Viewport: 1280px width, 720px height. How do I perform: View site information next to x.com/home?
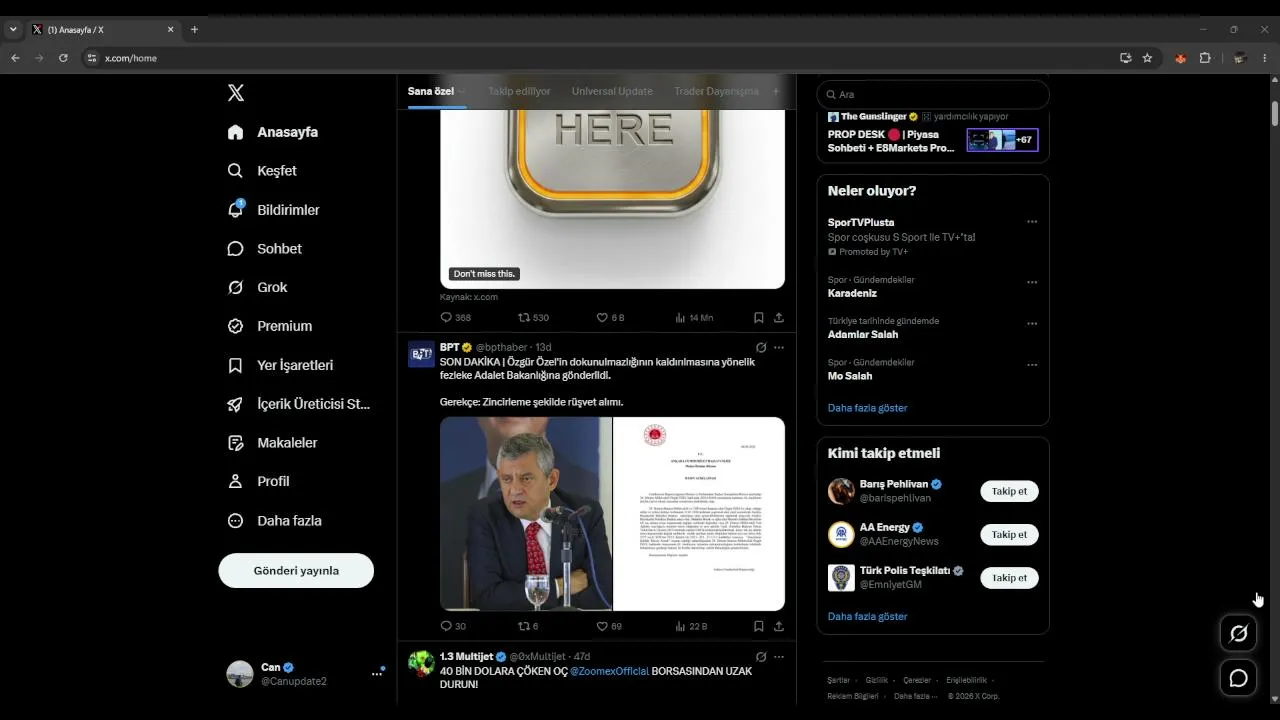click(92, 58)
